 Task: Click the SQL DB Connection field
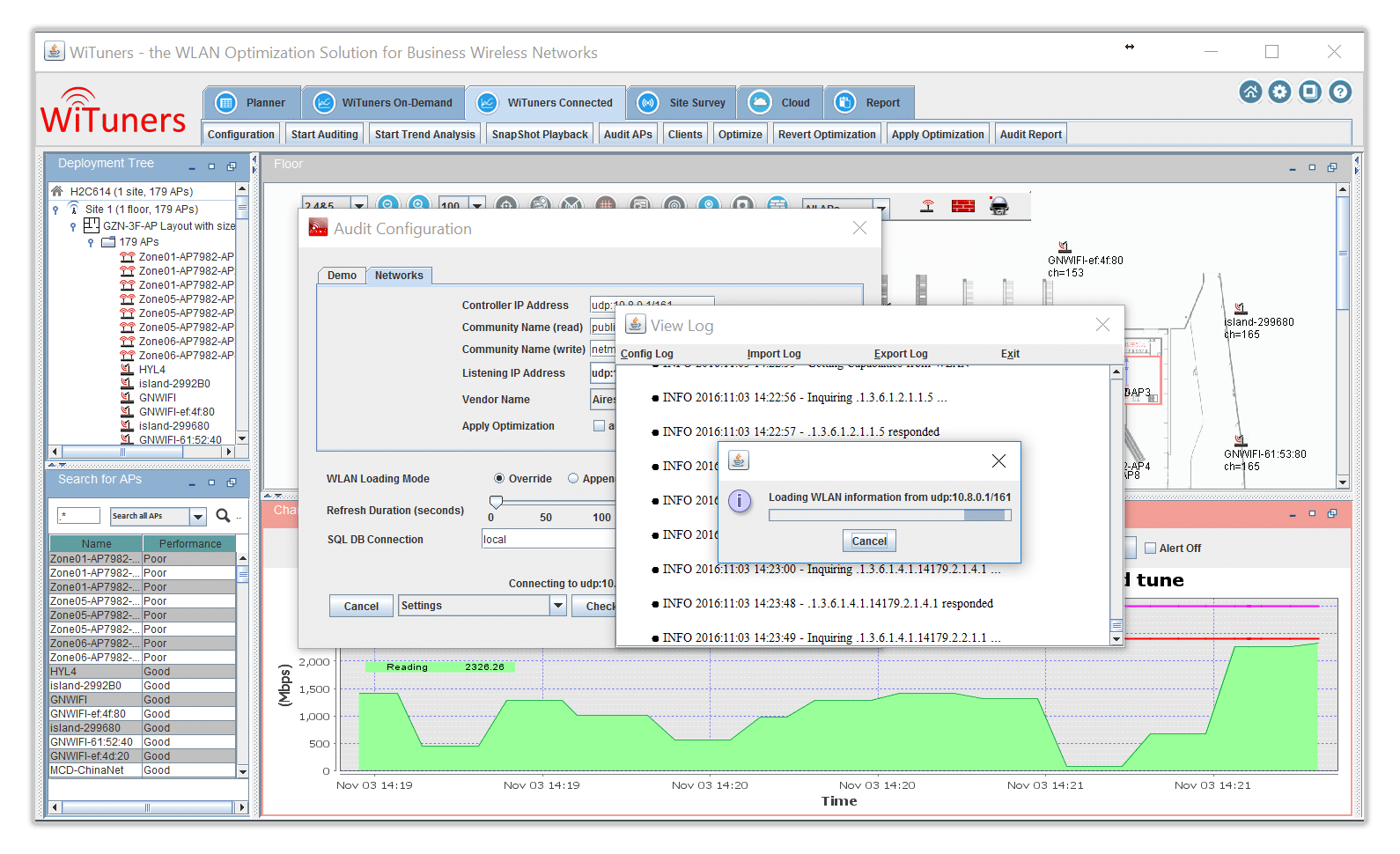pos(549,540)
